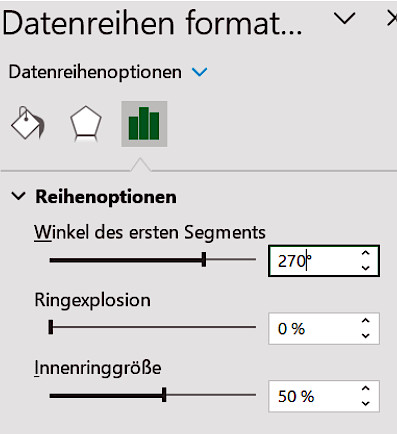
Task: Open the Fill & Line paint bucket tab
Action: coord(28,123)
